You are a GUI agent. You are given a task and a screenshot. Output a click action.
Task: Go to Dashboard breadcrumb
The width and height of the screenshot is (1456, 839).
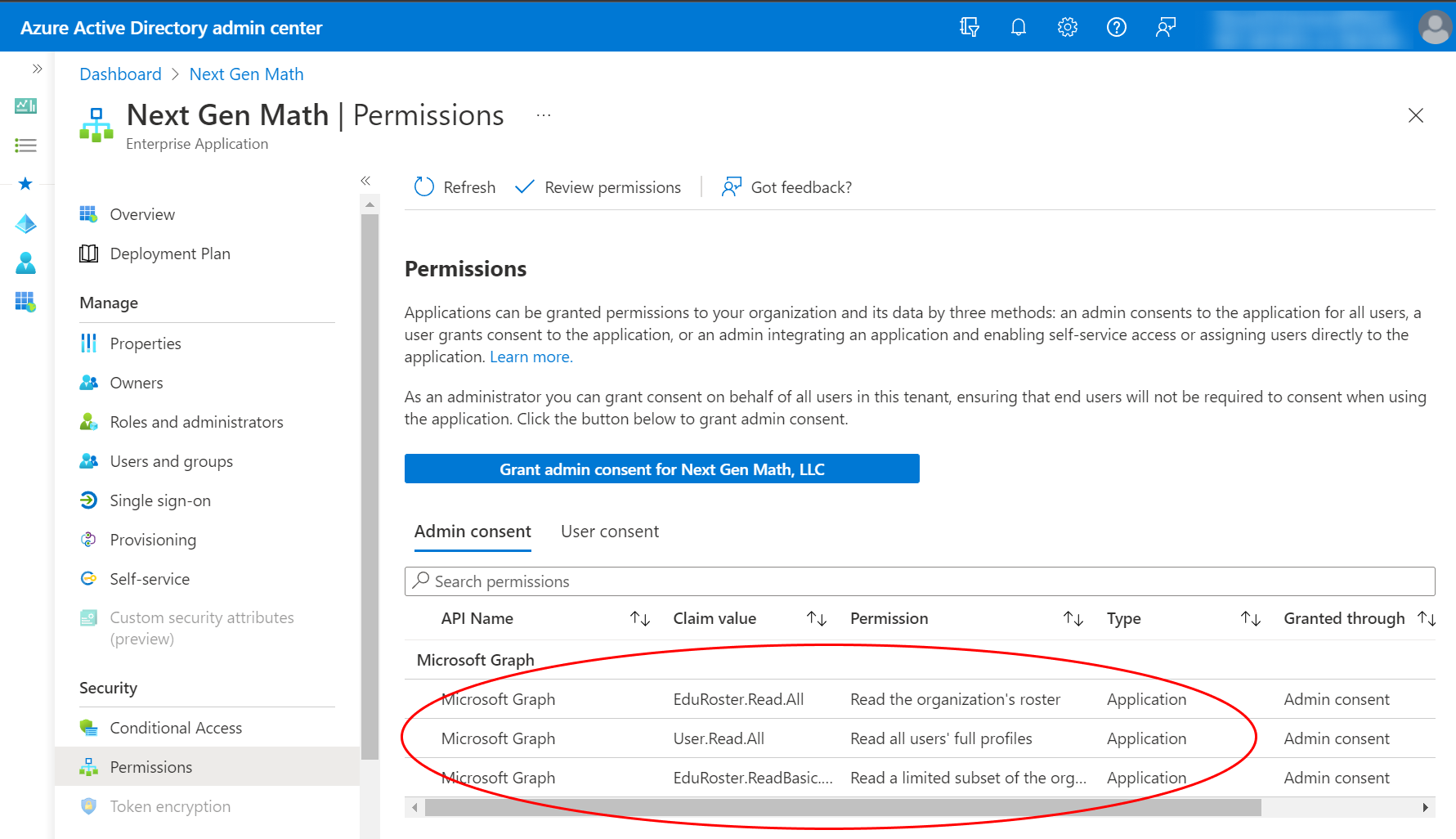(120, 74)
